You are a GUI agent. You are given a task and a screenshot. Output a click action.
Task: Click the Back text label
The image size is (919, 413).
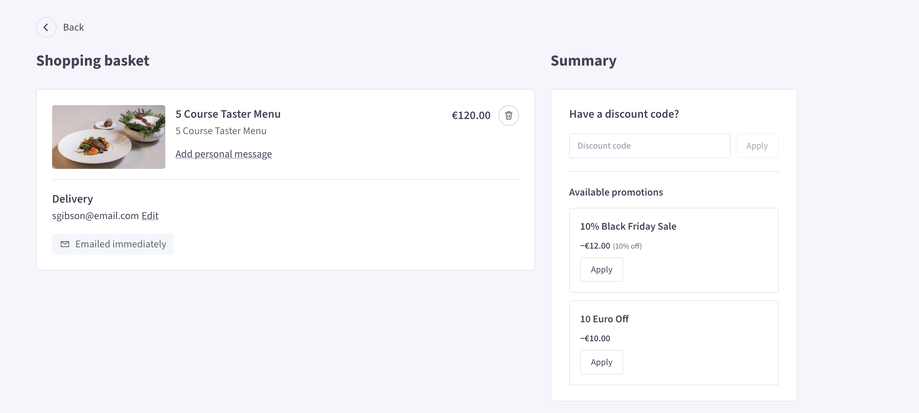(x=73, y=28)
